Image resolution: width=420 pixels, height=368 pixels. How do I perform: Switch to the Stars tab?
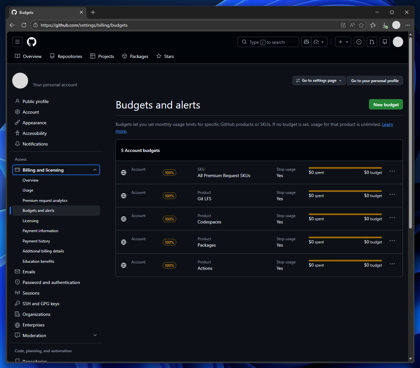(x=165, y=56)
